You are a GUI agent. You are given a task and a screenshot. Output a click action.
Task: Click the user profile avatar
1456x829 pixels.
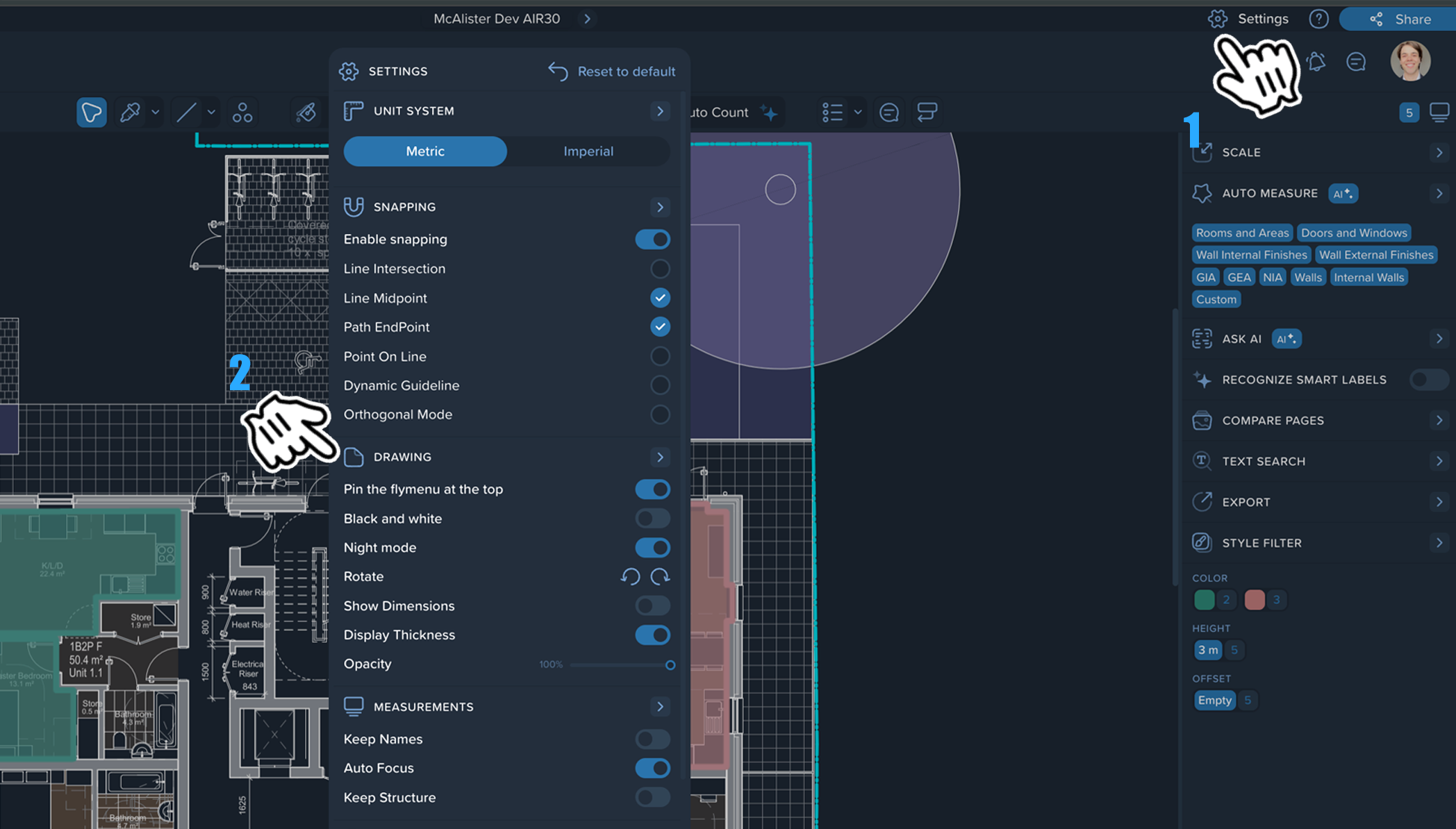click(1409, 61)
